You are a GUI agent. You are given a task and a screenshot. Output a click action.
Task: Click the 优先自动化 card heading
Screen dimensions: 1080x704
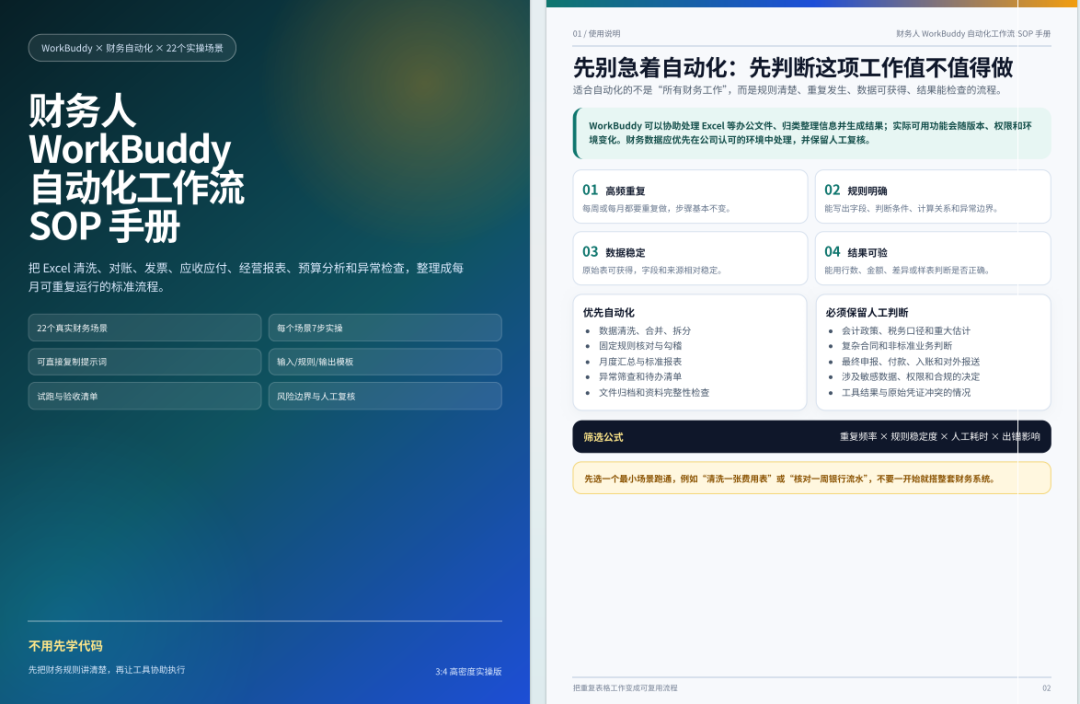[x=609, y=312]
